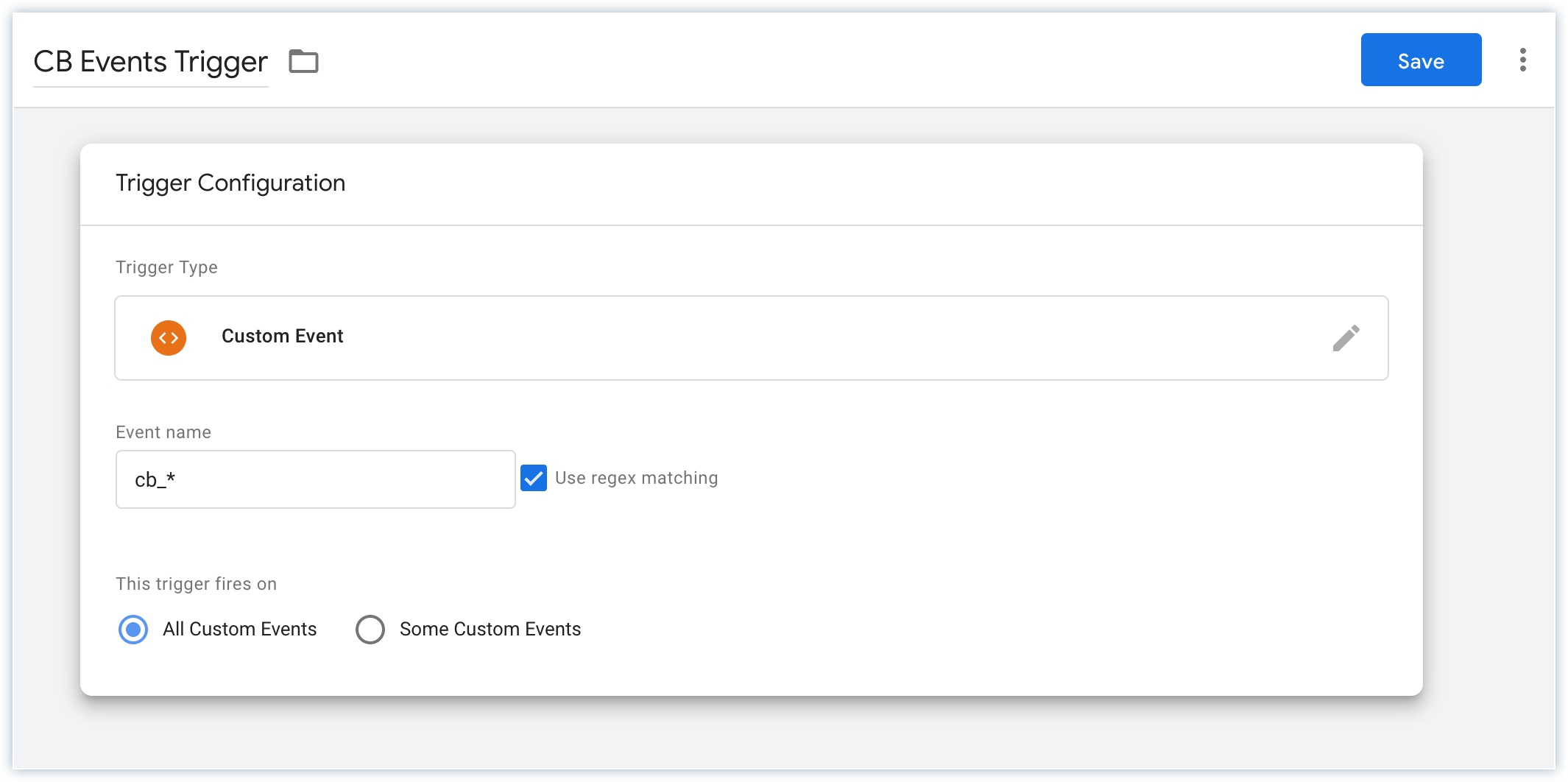This screenshot has width=1568, height=782.
Task: Click the 'Some Custom Events' option label
Action: point(490,630)
